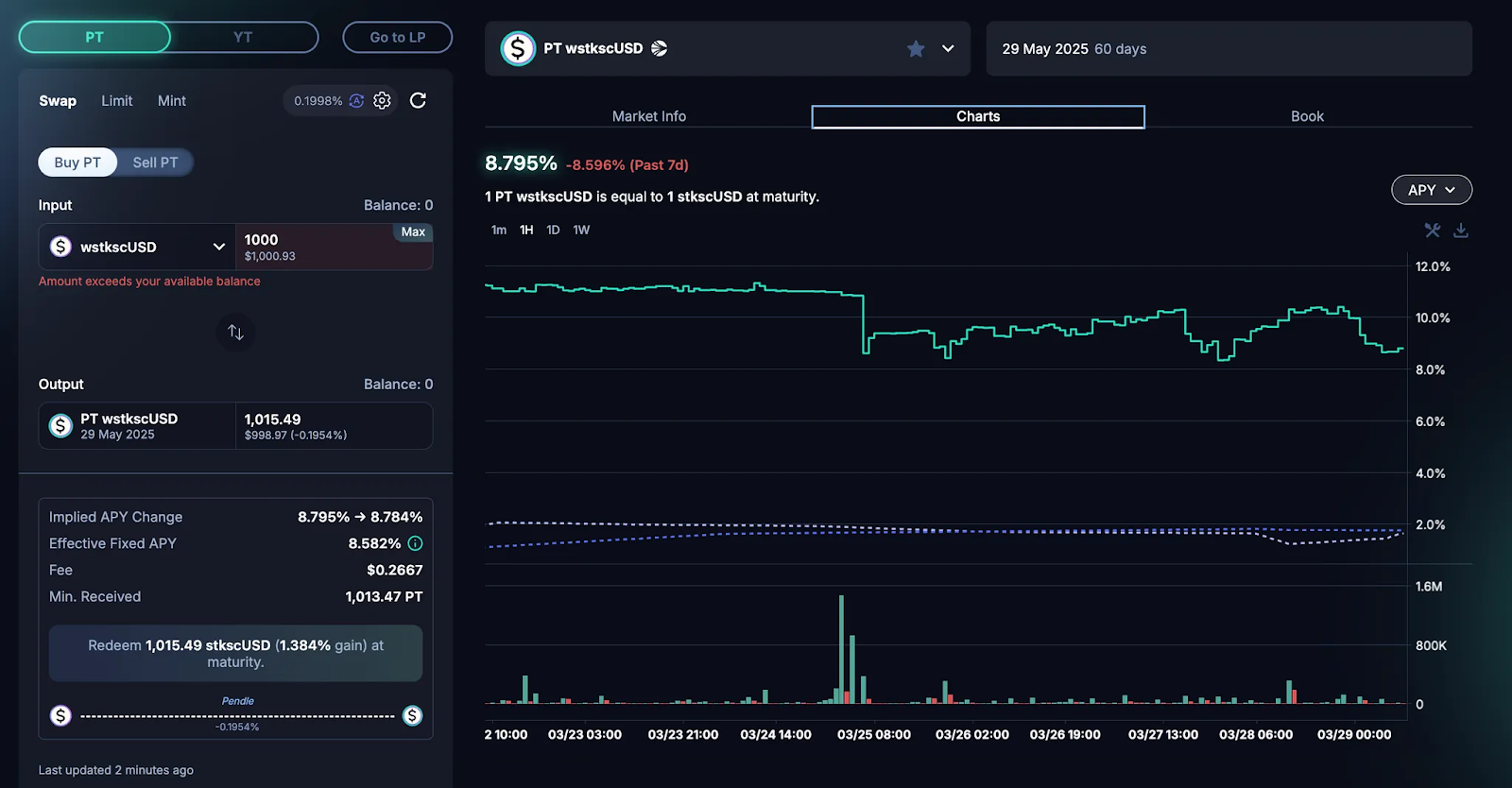Select Sell PT option
Screen dimensions: 1512x788
click(155, 163)
